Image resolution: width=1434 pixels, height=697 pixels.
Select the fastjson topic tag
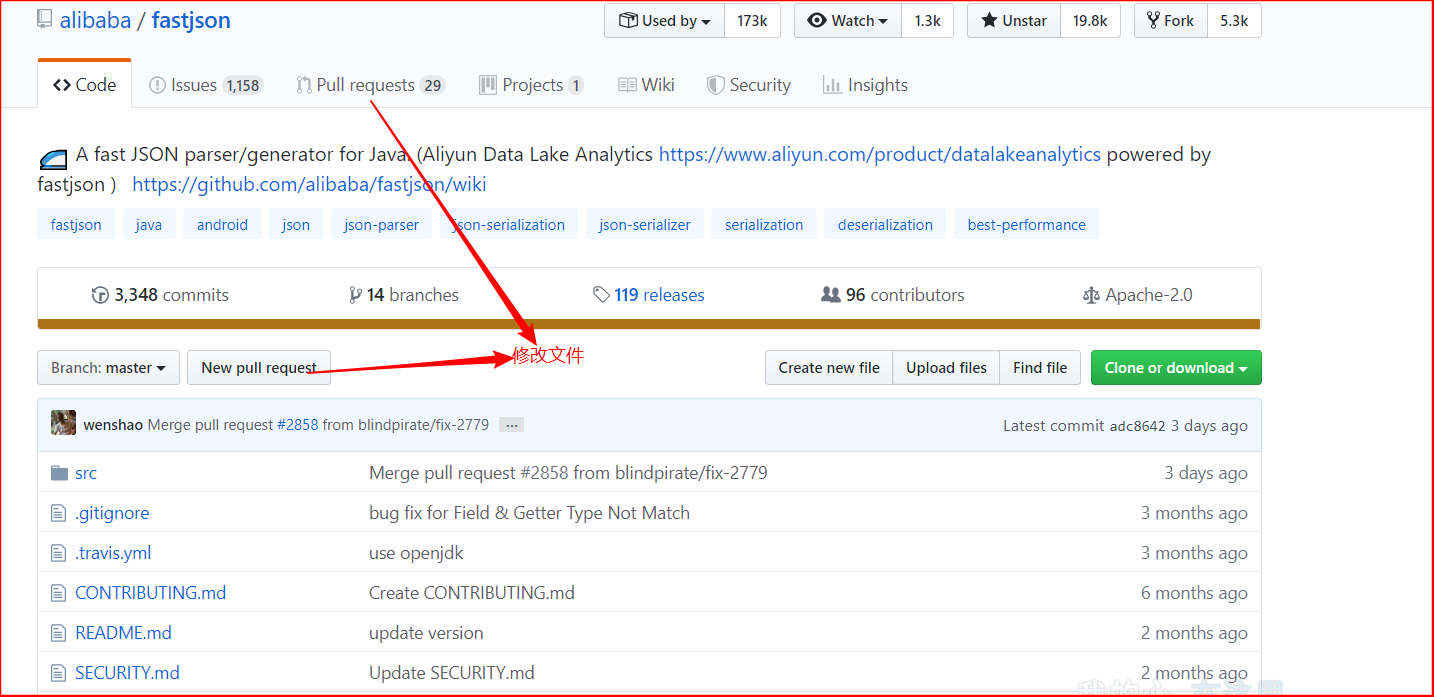coord(76,224)
